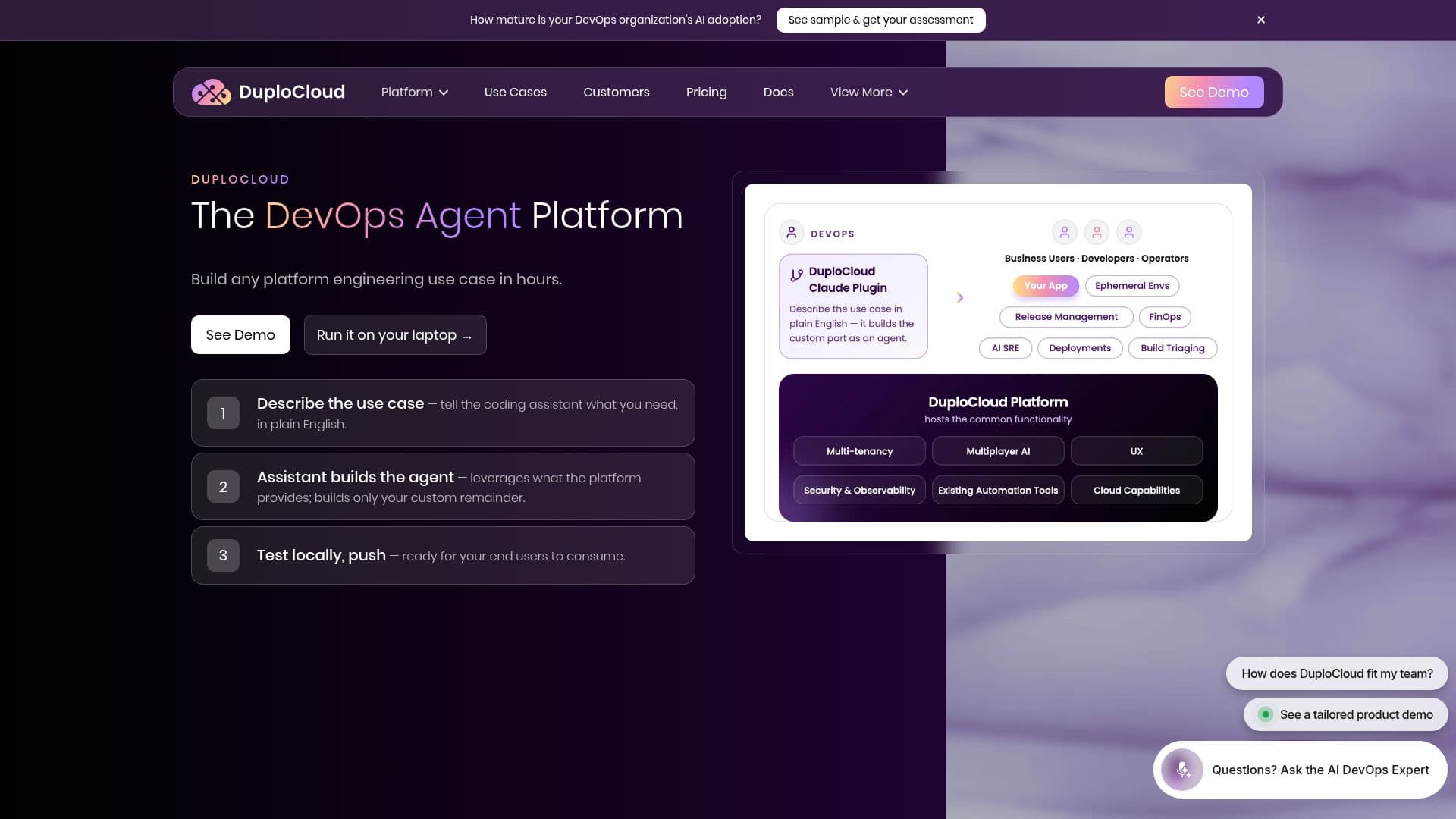Open the Docs link

[x=779, y=92]
